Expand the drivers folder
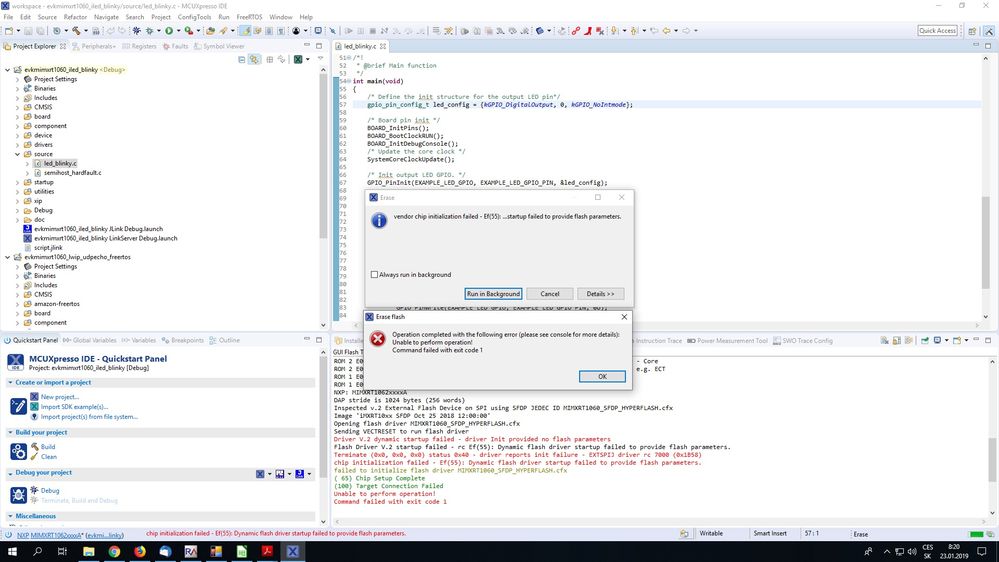Viewport: 999px width, 562px height. click(x=18, y=145)
